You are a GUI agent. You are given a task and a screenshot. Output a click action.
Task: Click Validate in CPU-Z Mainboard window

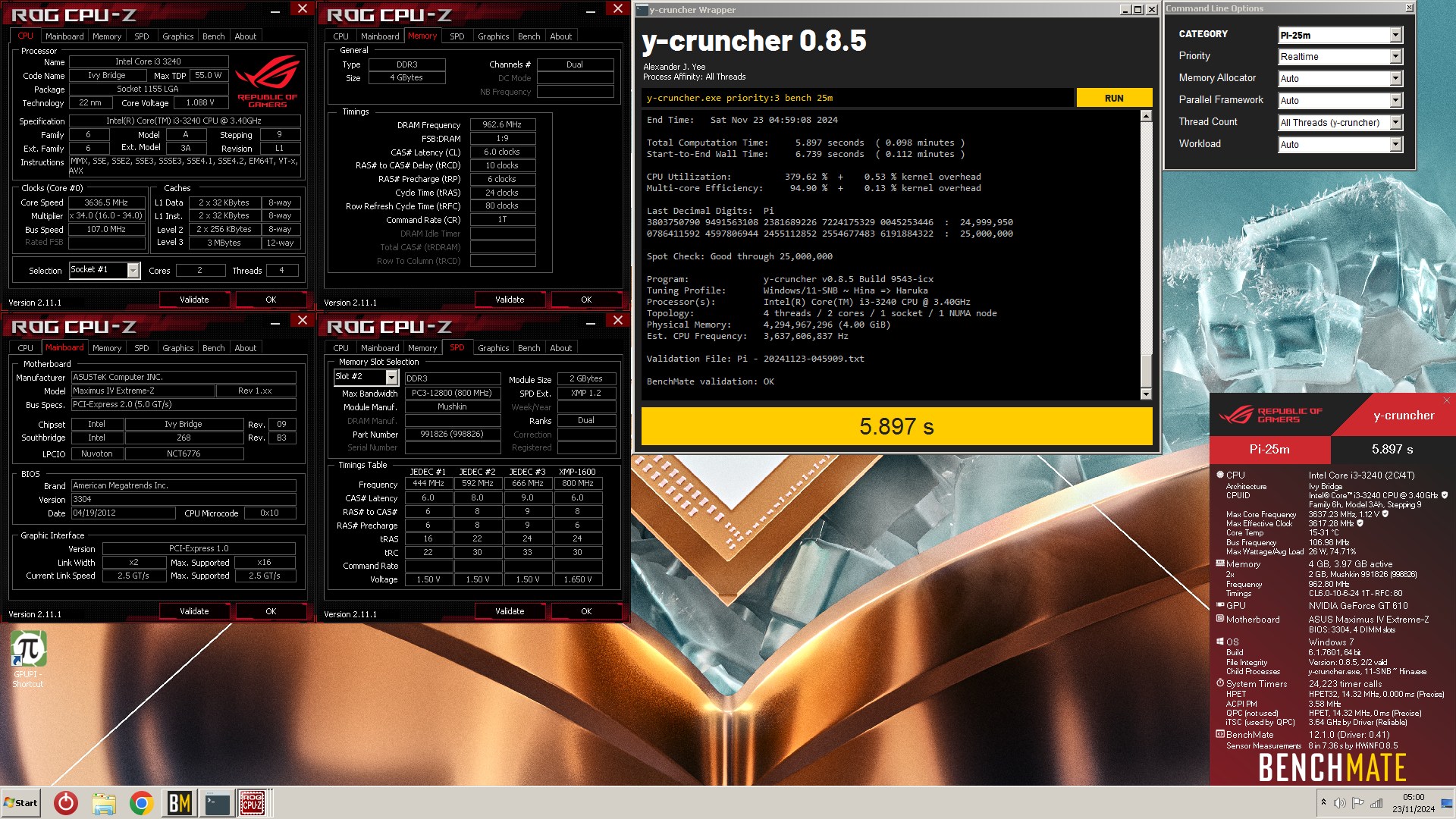[194, 611]
